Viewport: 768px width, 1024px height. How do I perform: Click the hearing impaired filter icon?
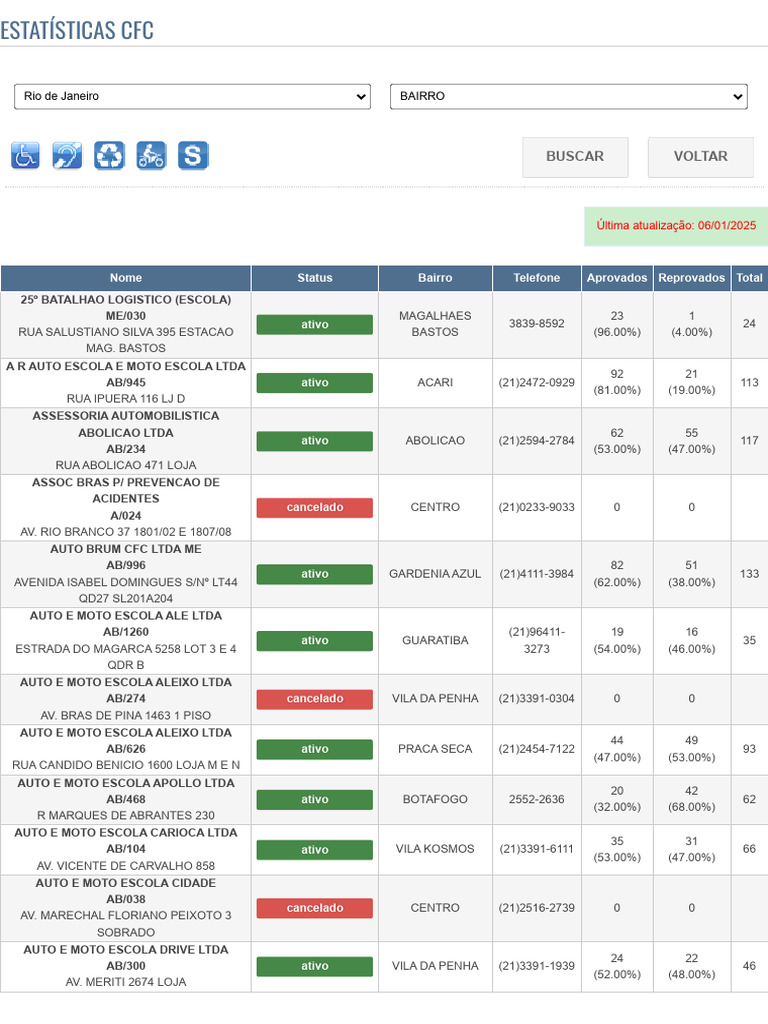click(67, 155)
